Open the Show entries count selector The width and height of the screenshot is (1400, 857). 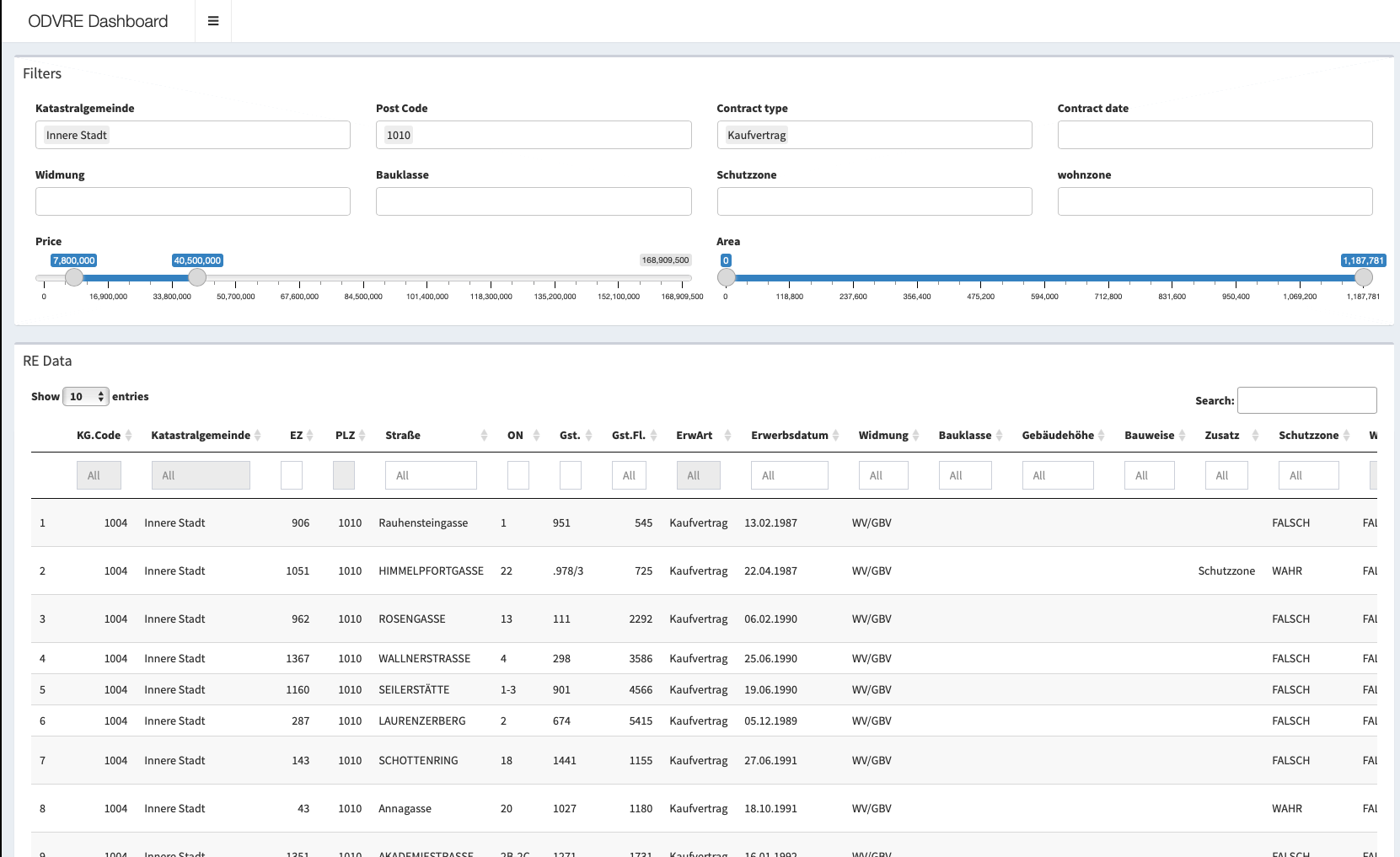click(86, 396)
